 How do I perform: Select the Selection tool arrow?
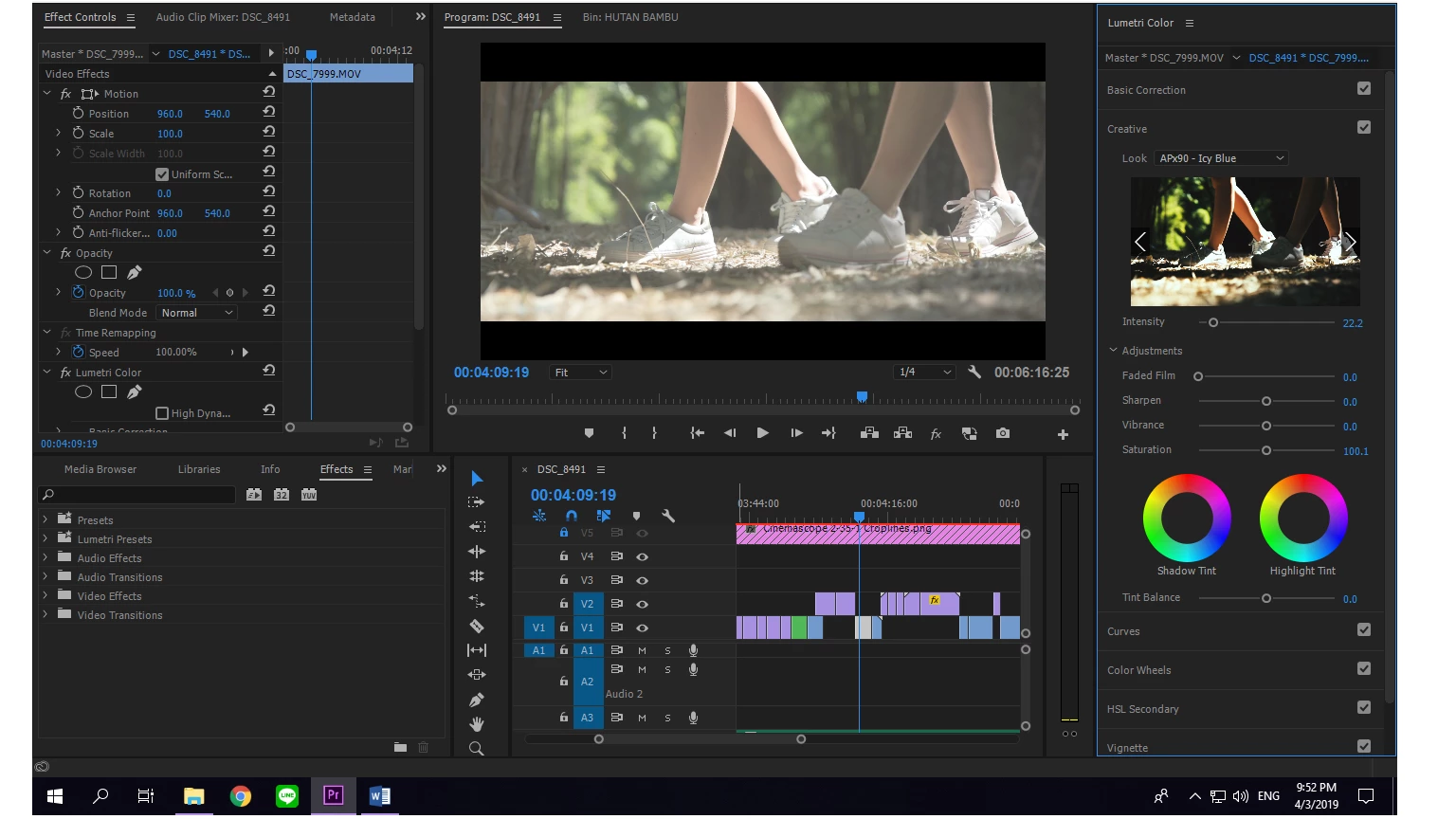pos(477,479)
